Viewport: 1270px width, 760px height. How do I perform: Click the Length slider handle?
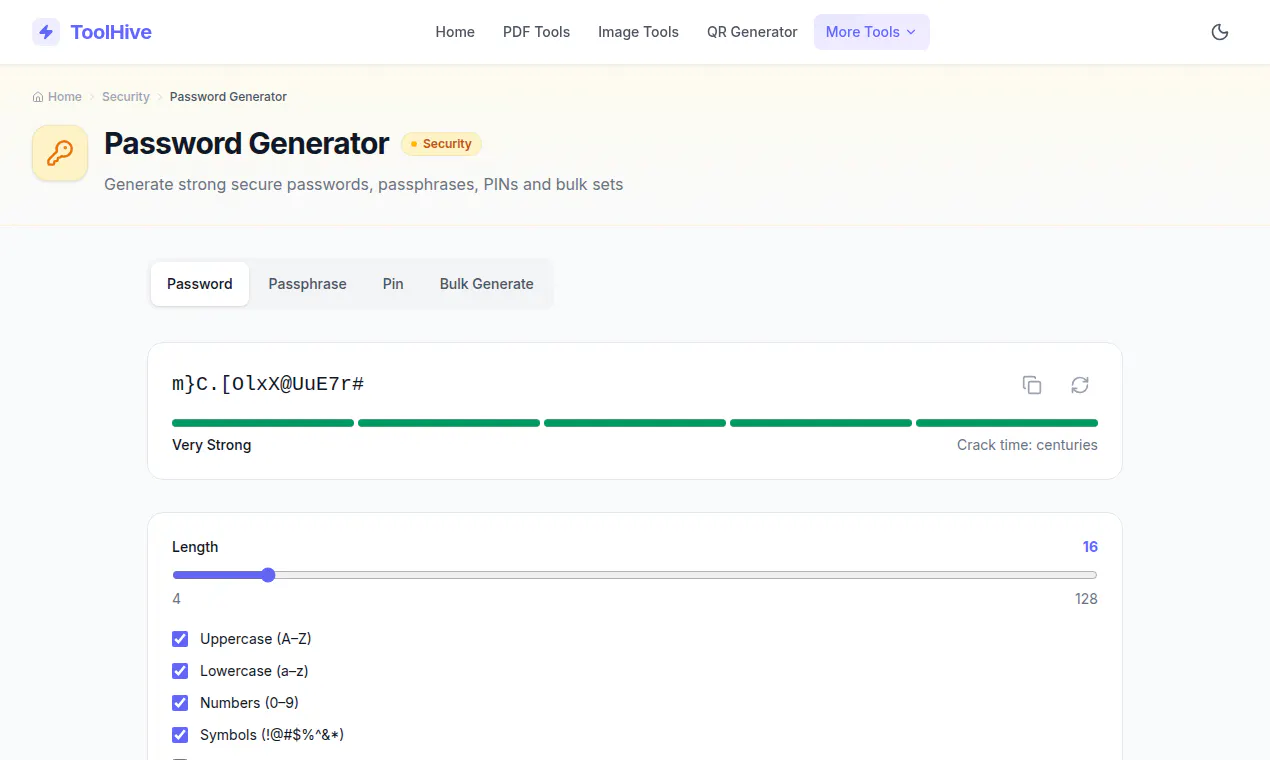click(268, 575)
